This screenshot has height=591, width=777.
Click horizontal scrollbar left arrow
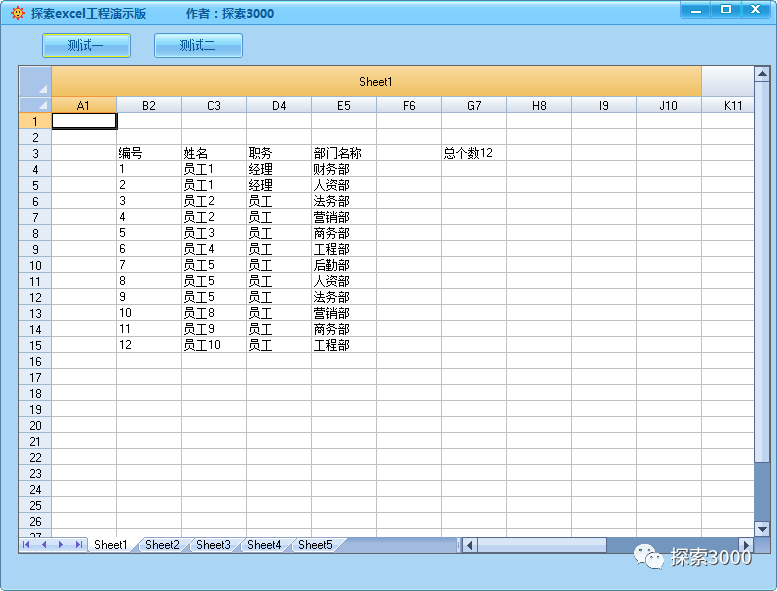[470, 545]
